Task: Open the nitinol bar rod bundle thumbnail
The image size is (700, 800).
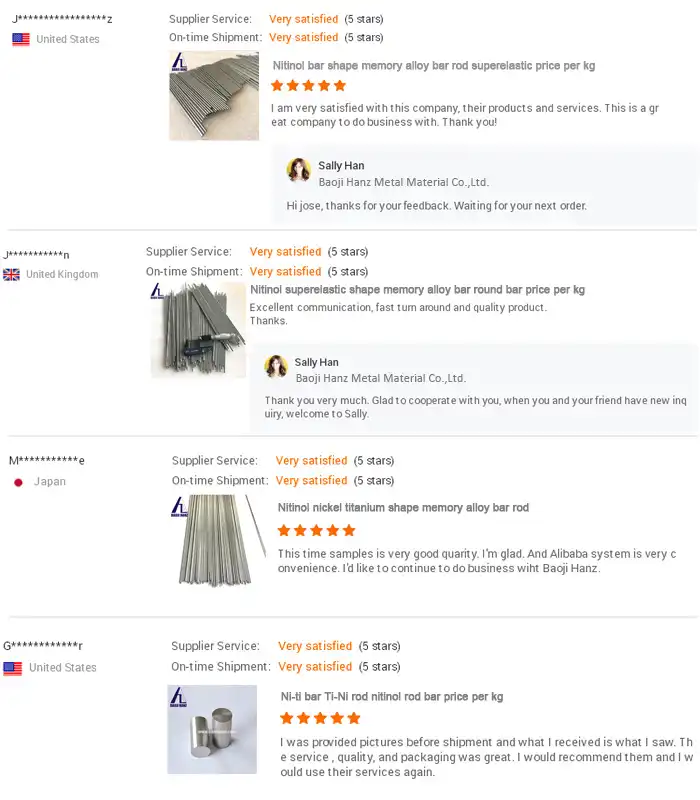Action: pos(214,96)
